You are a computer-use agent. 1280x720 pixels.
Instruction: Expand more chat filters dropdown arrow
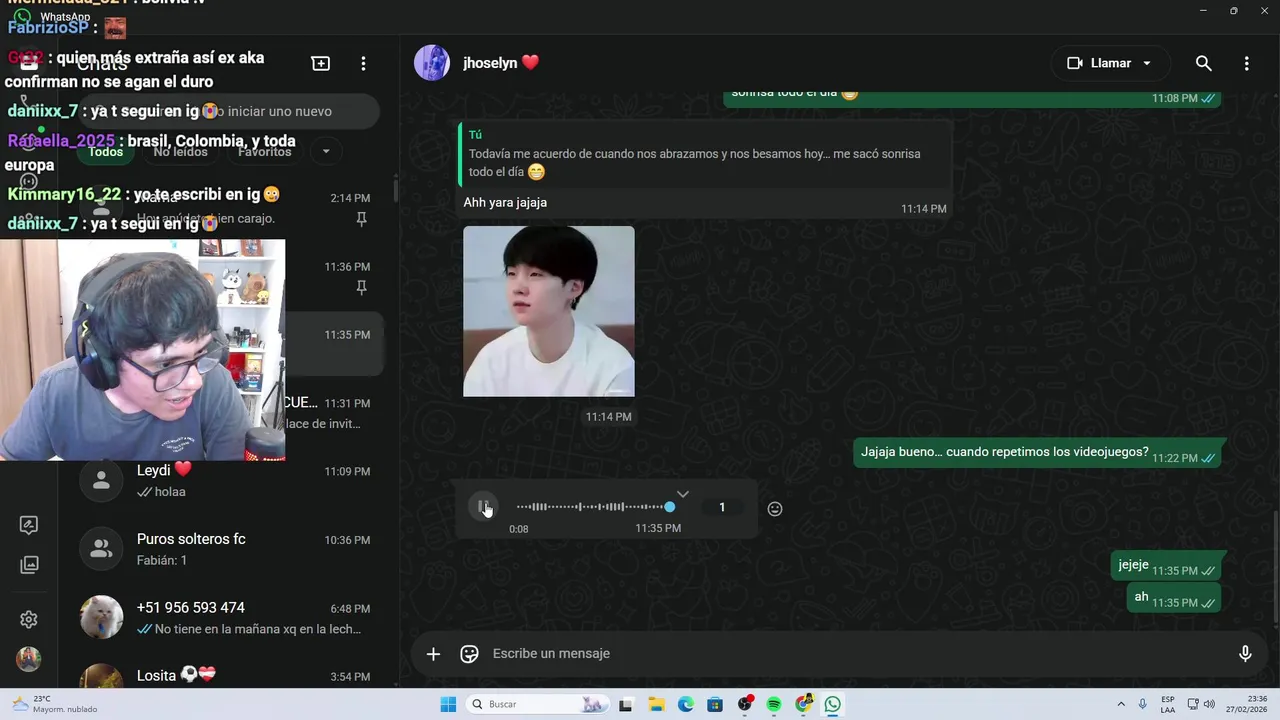tap(325, 152)
